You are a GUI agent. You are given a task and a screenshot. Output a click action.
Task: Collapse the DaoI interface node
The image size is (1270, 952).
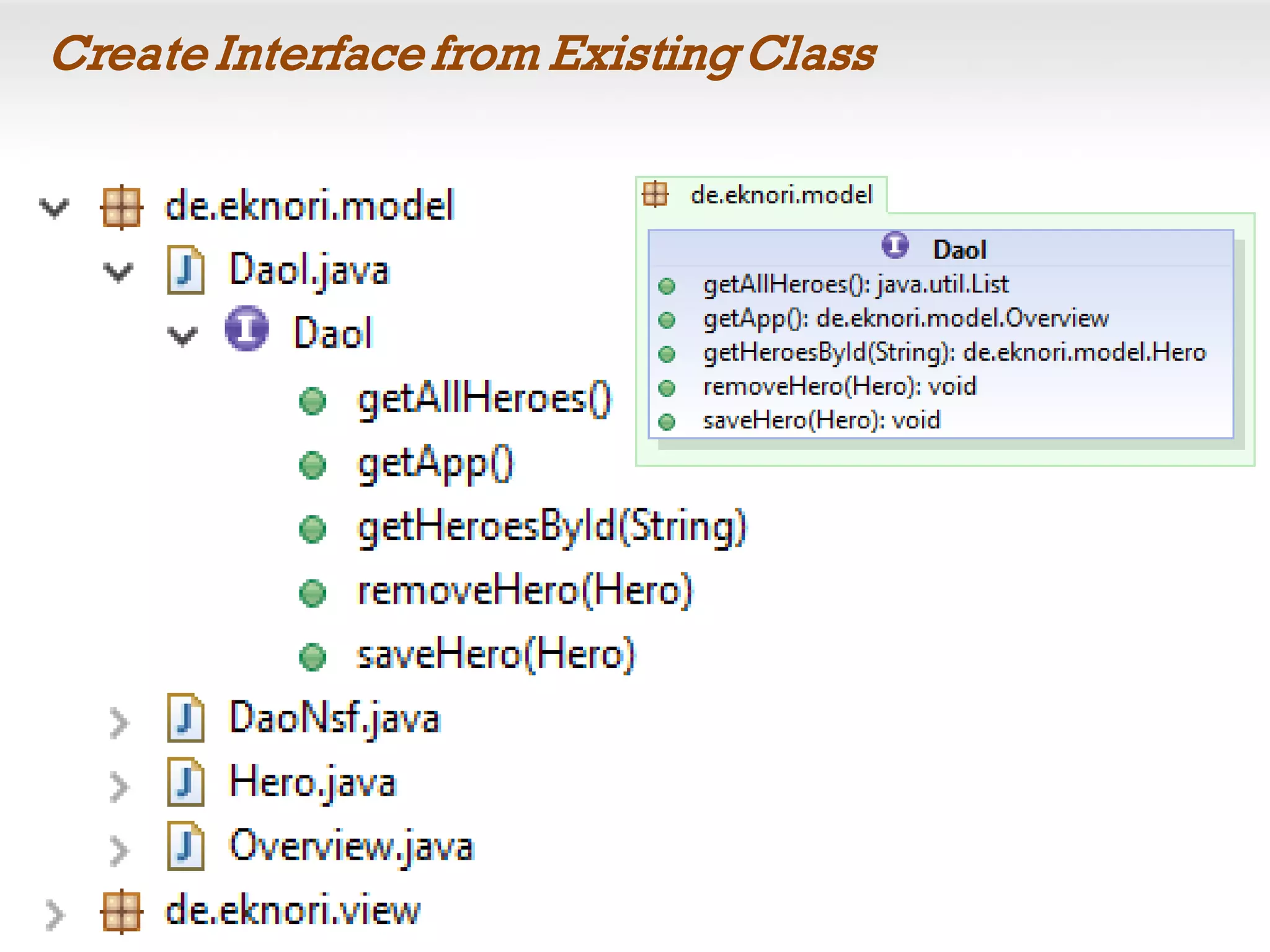point(182,336)
